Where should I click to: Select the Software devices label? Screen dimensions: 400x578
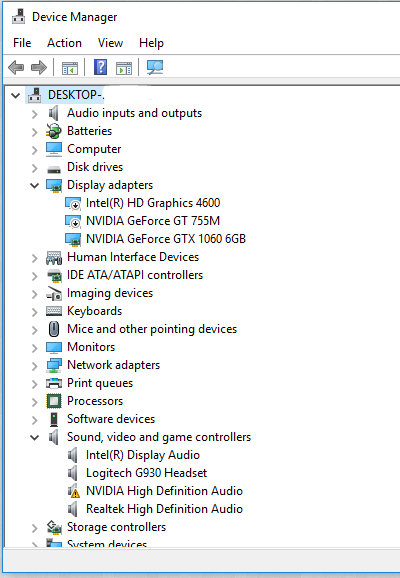tap(111, 419)
